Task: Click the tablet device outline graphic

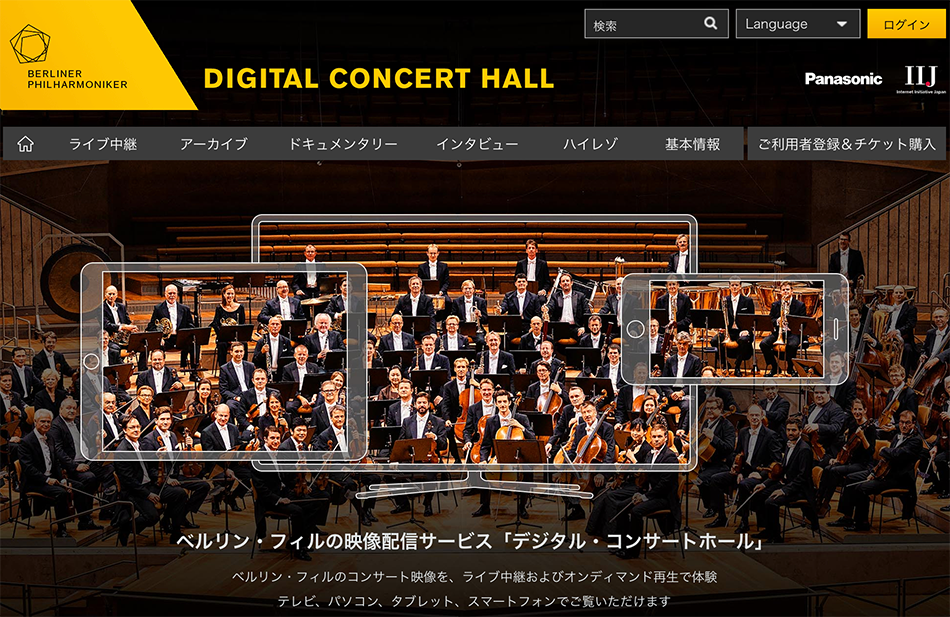Action: pos(224,361)
